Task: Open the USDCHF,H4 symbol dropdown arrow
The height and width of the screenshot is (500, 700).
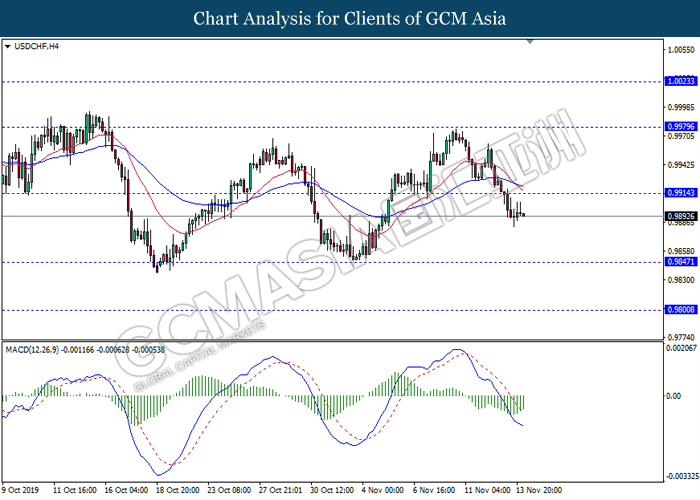Action: (x=8, y=46)
